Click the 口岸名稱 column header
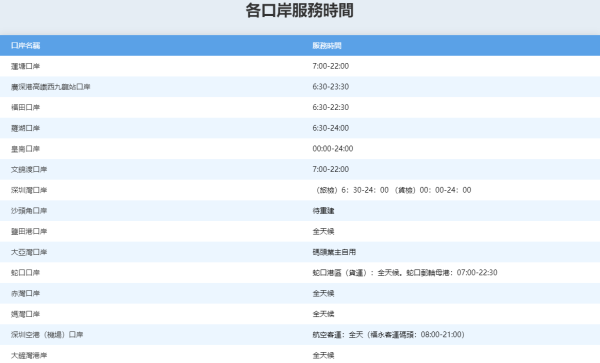 [25, 46]
